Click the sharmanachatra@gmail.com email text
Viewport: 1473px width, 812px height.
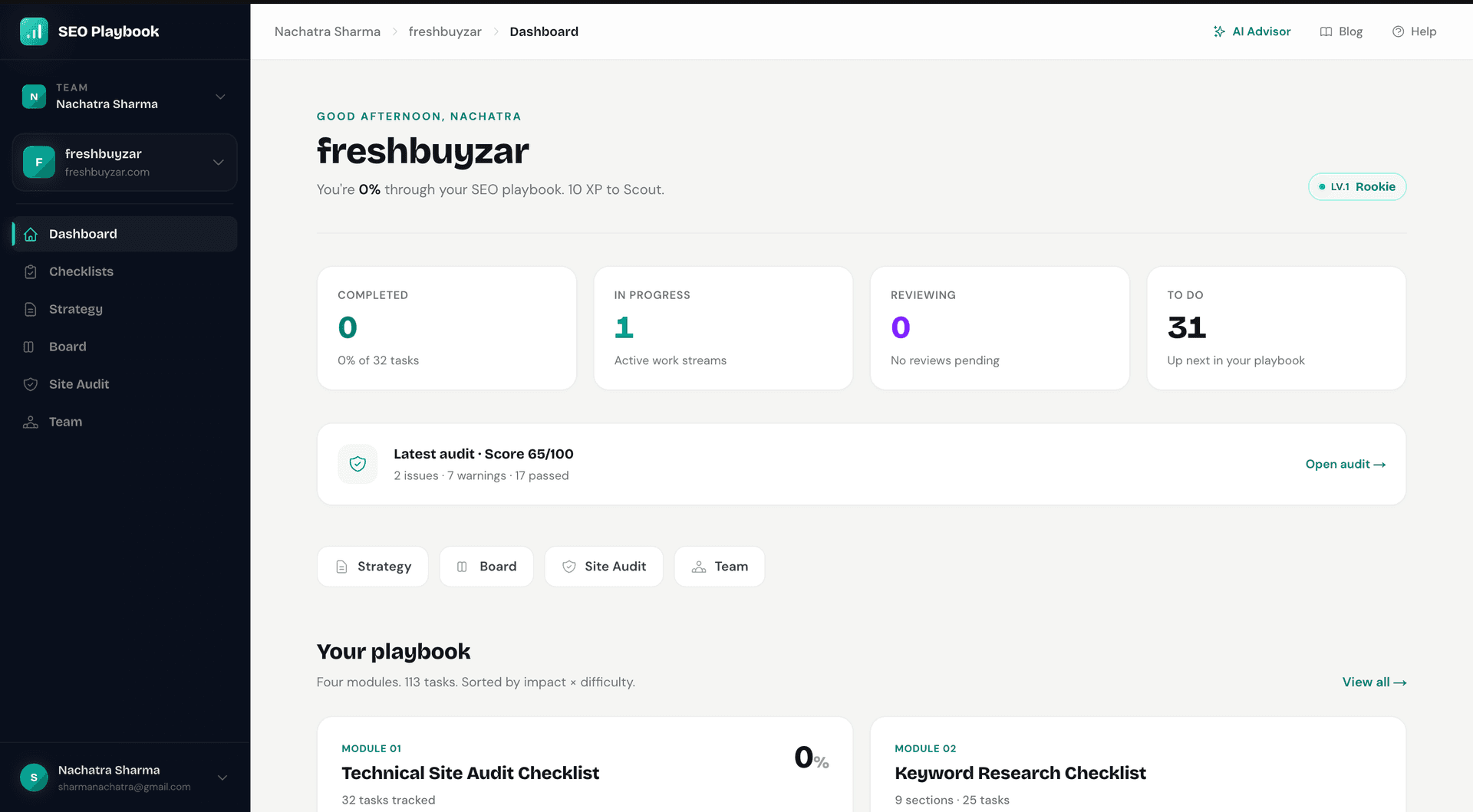[x=124, y=787]
